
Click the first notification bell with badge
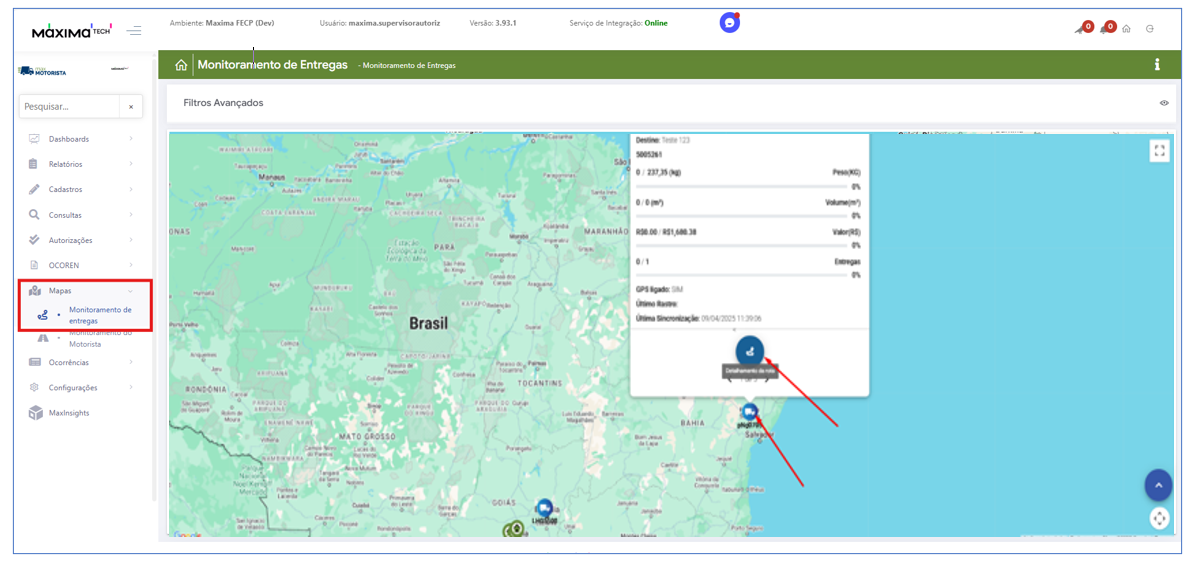tap(1082, 29)
